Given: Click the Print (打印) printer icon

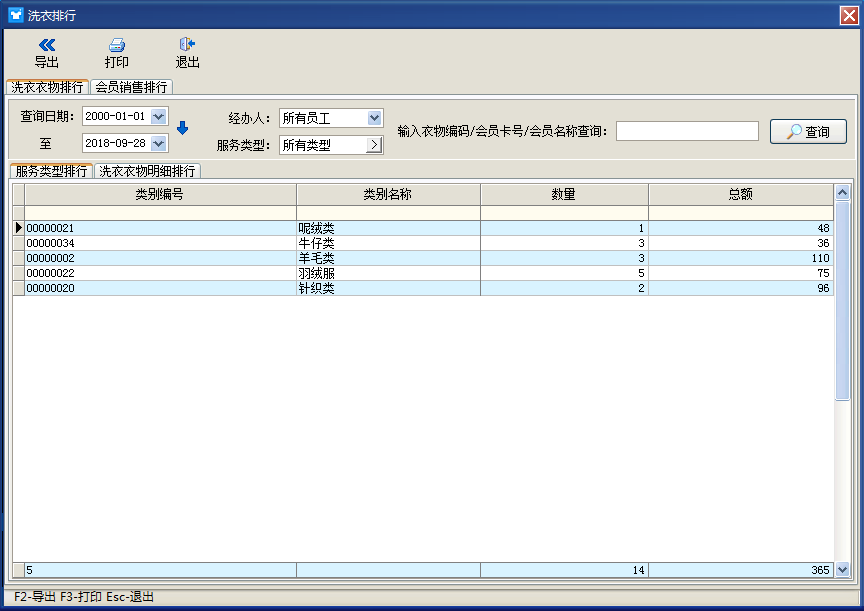Looking at the screenshot, I should tap(117, 45).
